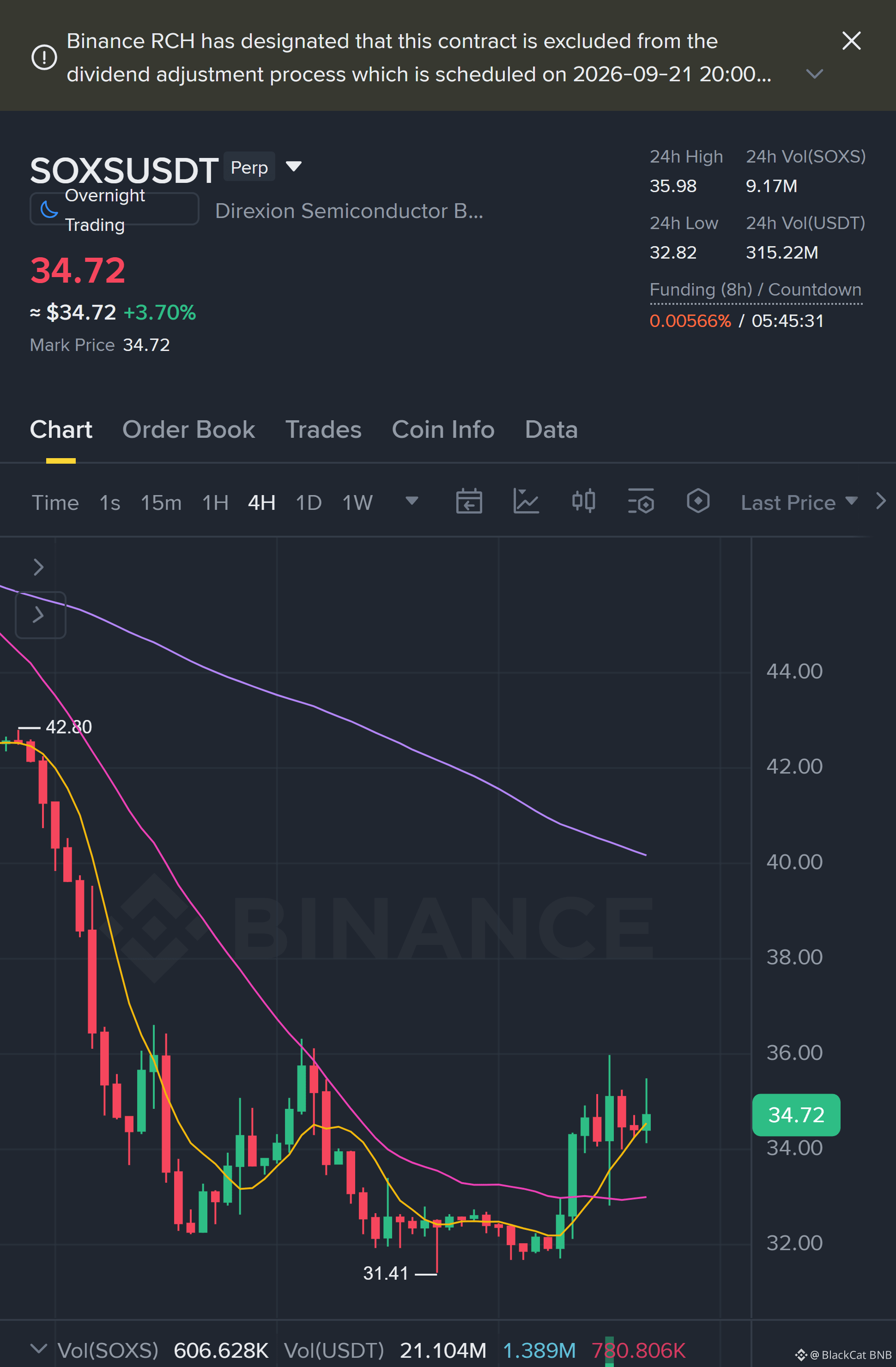Select the 15m timeframe
This screenshot has height=1367, width=896.
(x=161, y=502)
